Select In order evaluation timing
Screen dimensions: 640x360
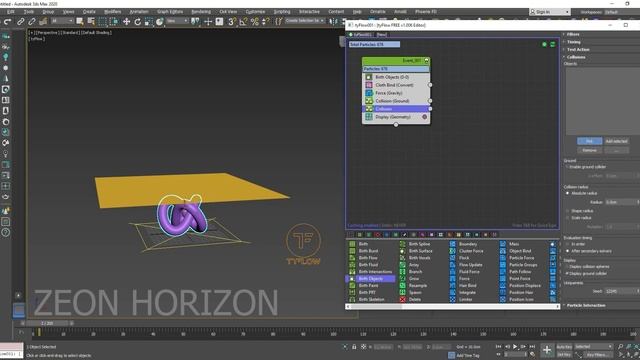(x=567, y=244)
